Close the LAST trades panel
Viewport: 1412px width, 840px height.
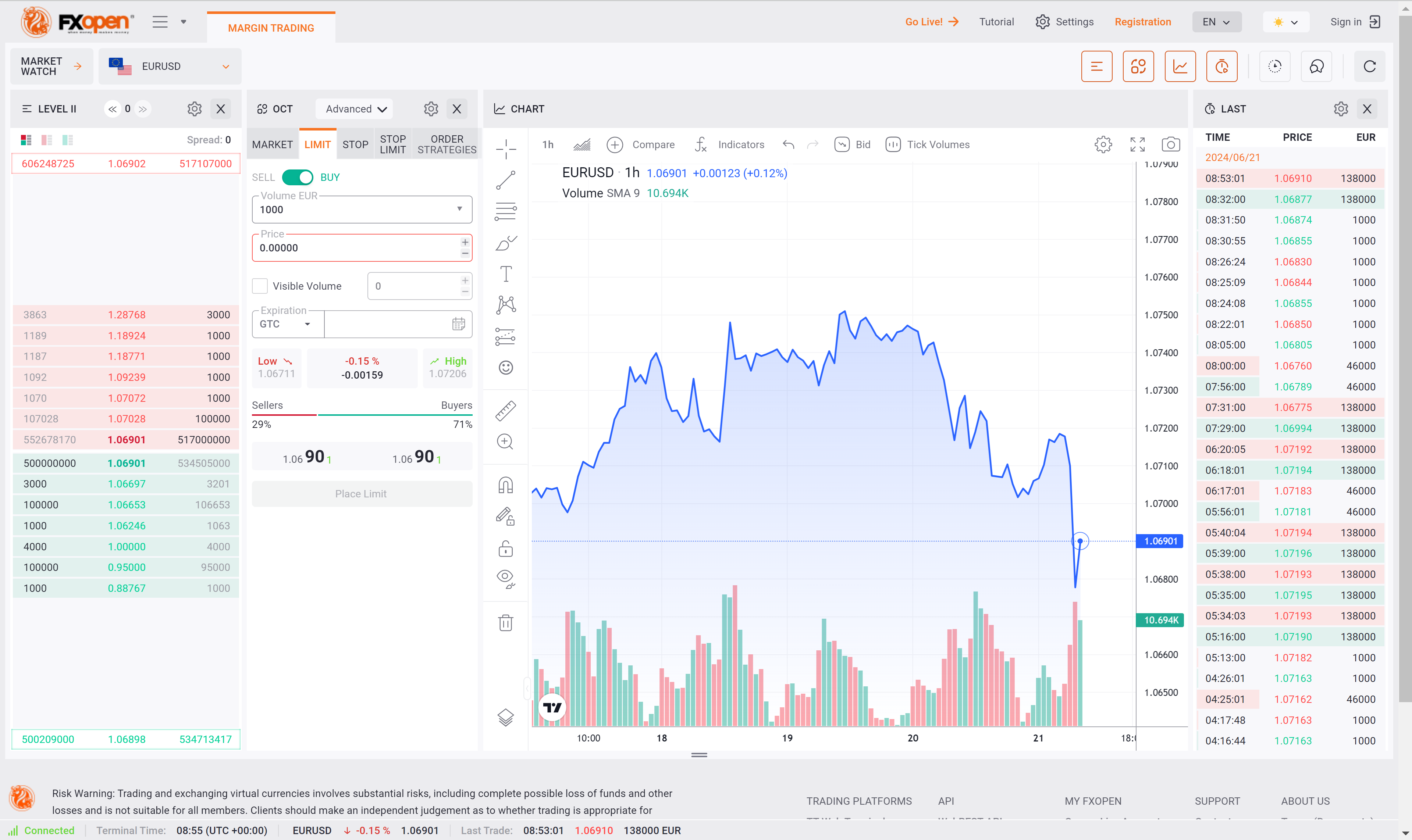(1367, 109)
